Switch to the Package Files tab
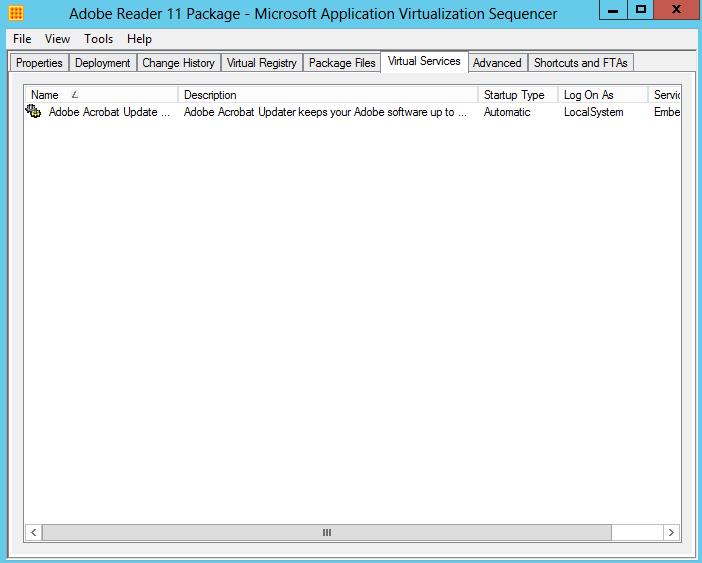Image resolution: width=702 pixels, height=563 pixels. pyautogui.click(x=342, y=63)
